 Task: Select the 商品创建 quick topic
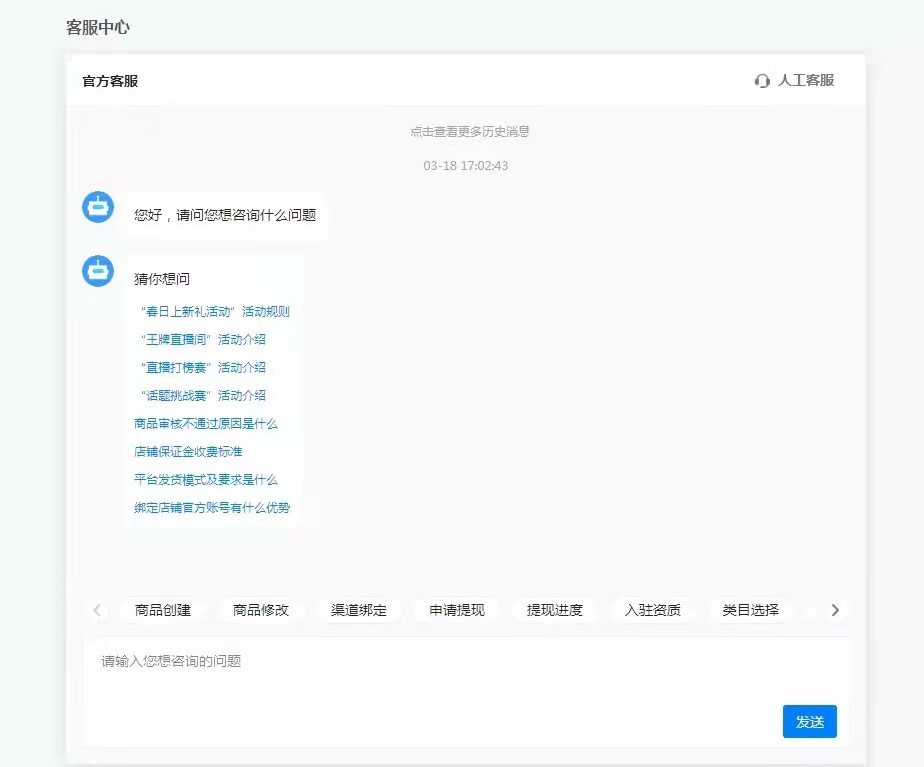click(163, 610)
